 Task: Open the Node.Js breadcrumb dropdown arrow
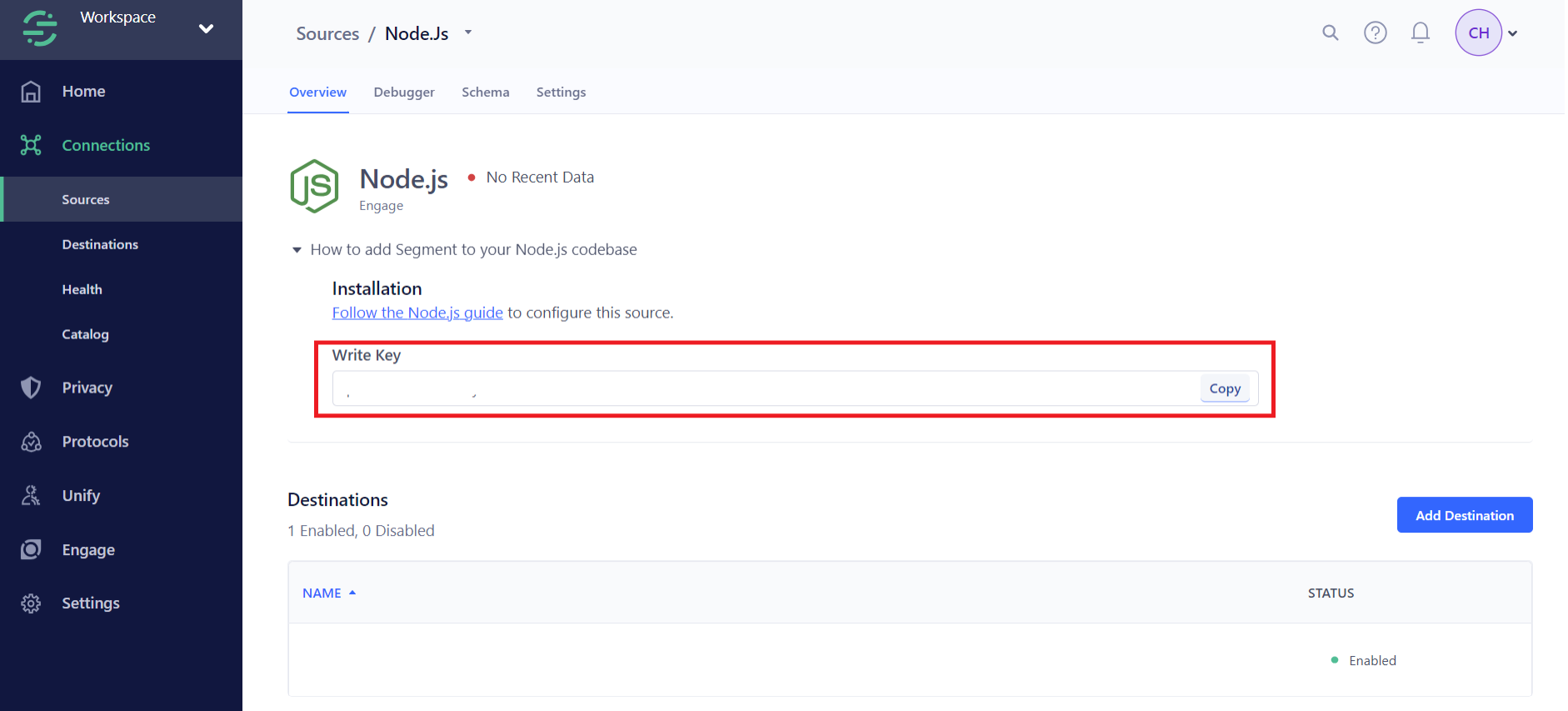click(x=468, y=33)
